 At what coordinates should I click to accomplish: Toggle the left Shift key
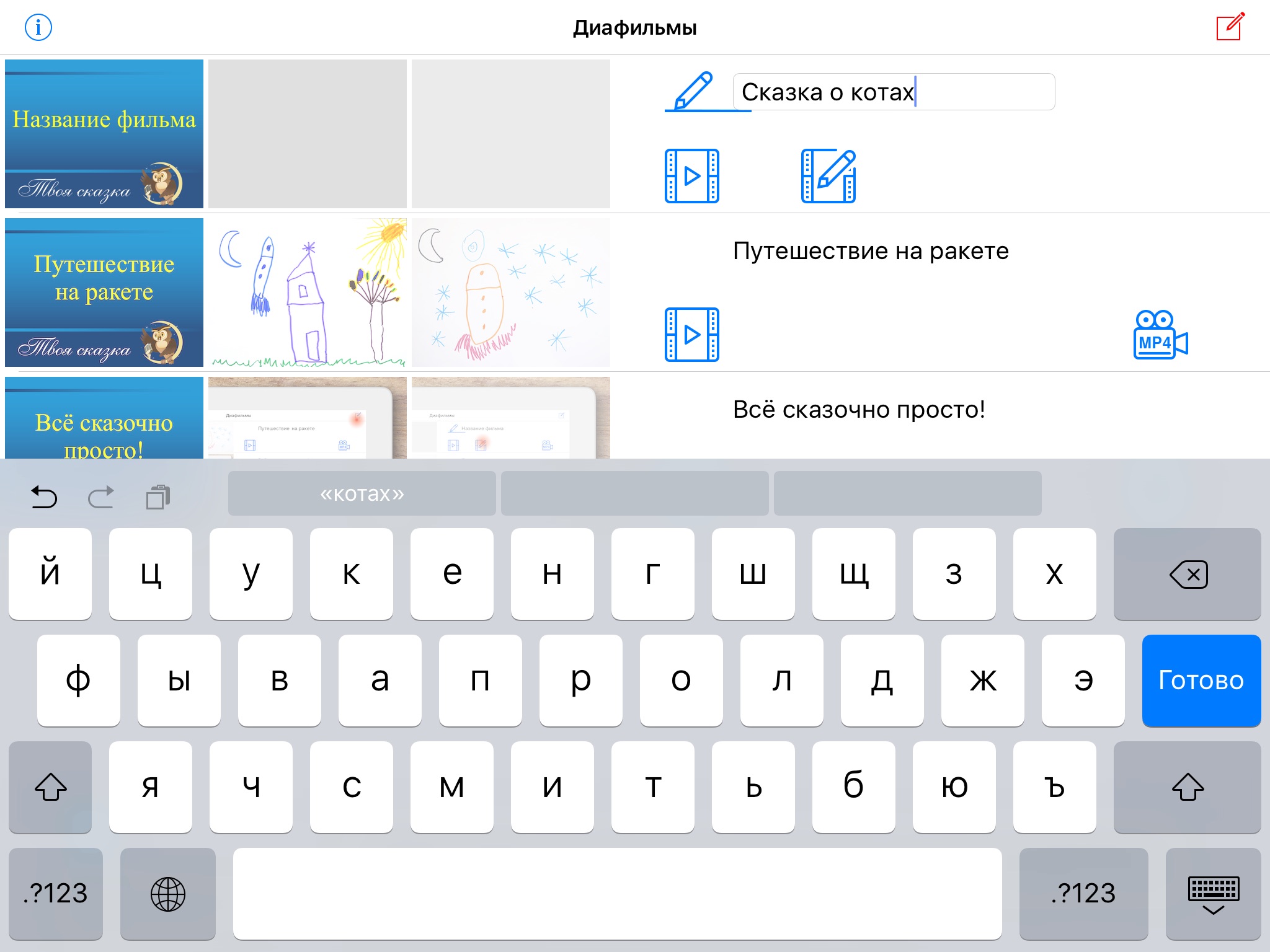pyautogui.click(x=50, y=787)
